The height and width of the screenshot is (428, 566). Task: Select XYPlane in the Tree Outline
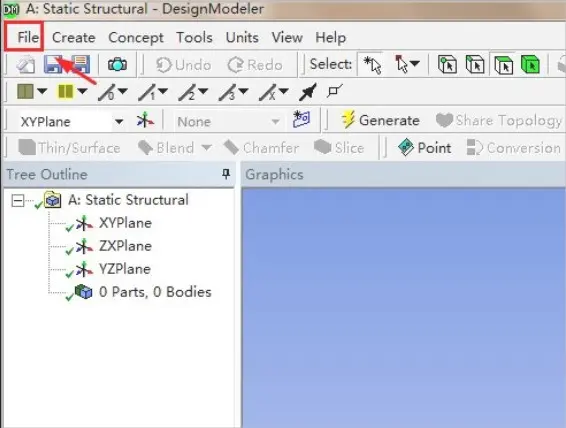[x=125, y=223]
